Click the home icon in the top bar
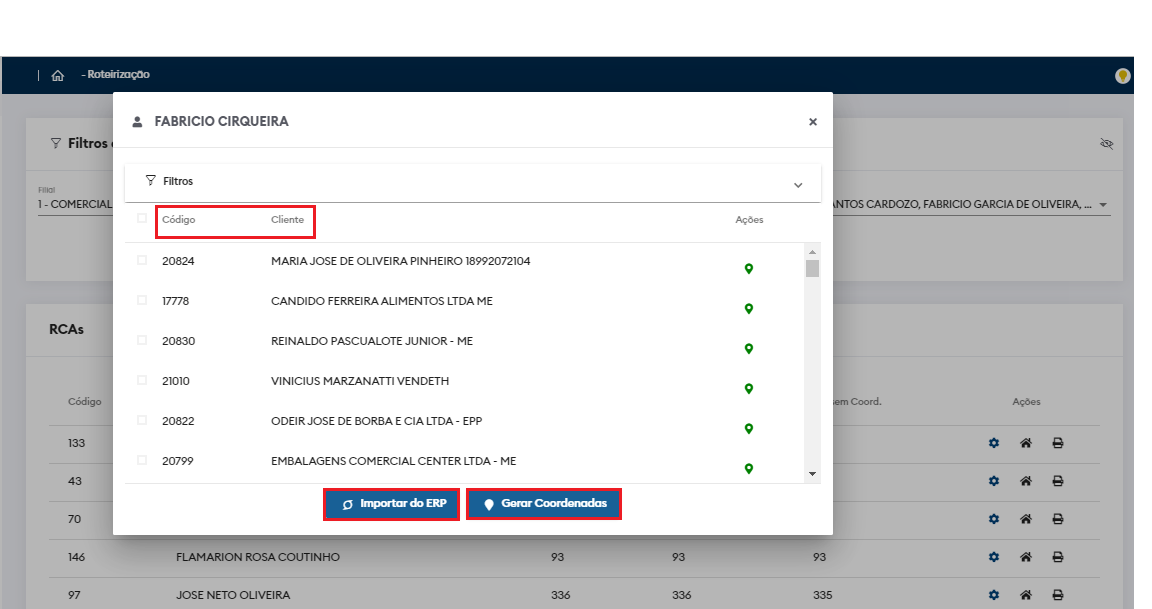 [x=57, y=75]
